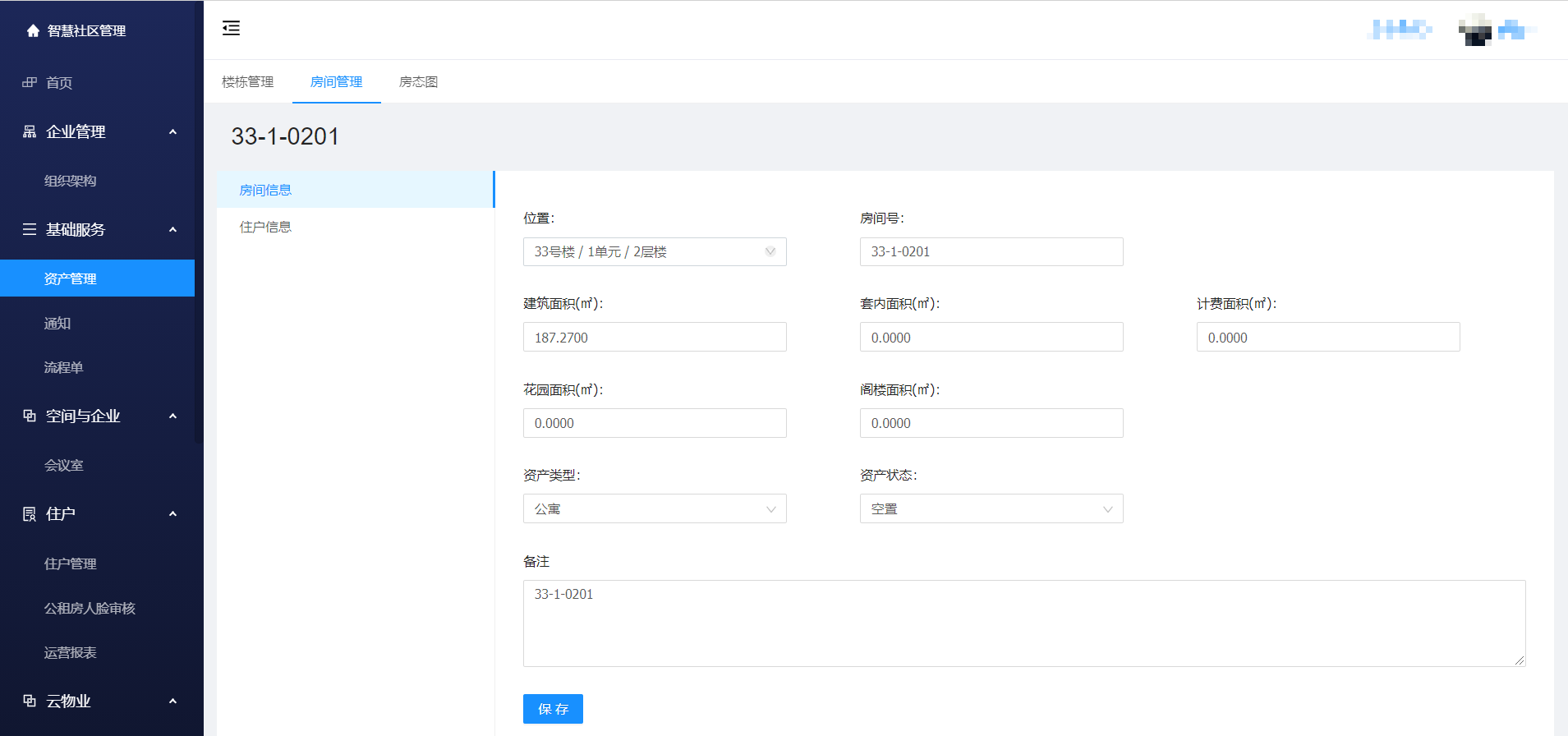Switch to the 房态图 tab
The image size is (1568, 736).
point(418,82)
